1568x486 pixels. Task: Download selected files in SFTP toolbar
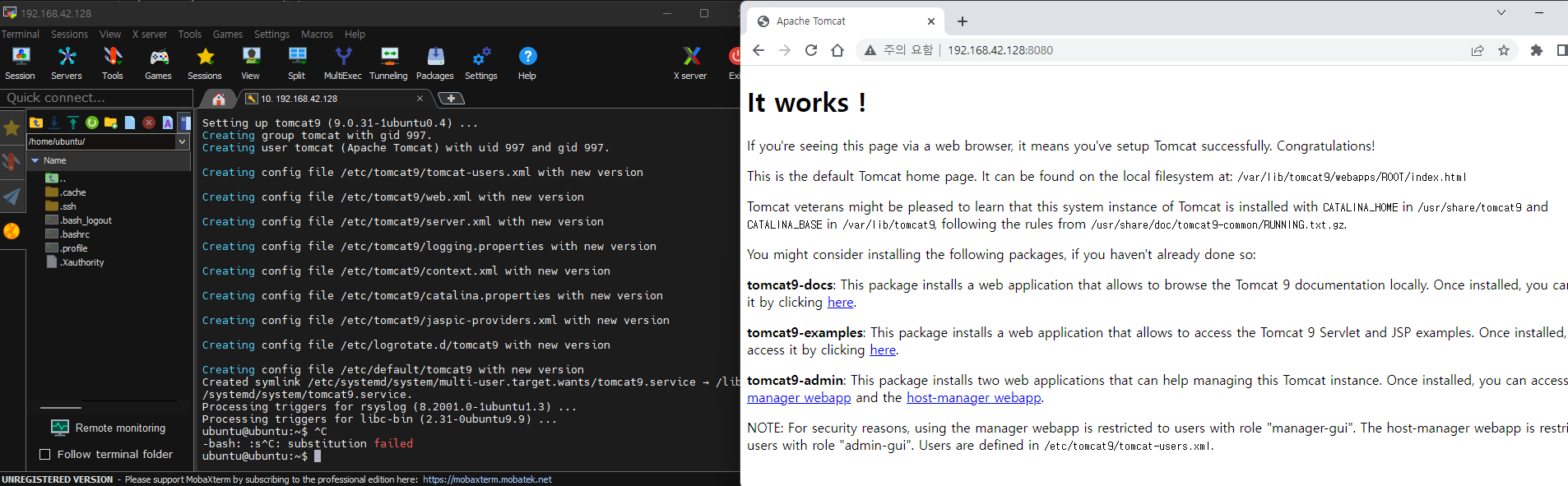[x=54, y=123]
